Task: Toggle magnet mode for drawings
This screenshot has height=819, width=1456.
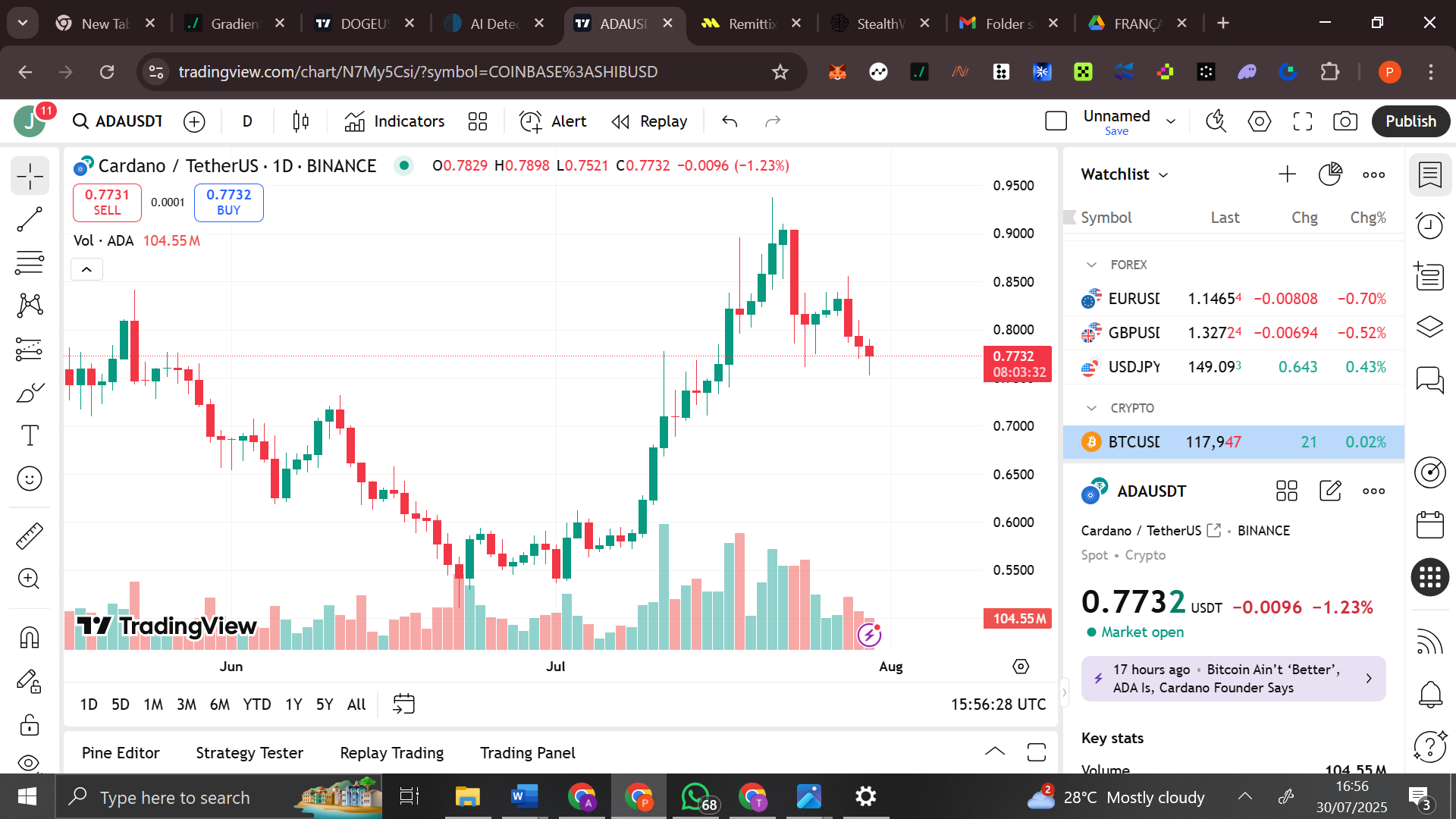Action: pyautogui.click(x=30, y=637)
